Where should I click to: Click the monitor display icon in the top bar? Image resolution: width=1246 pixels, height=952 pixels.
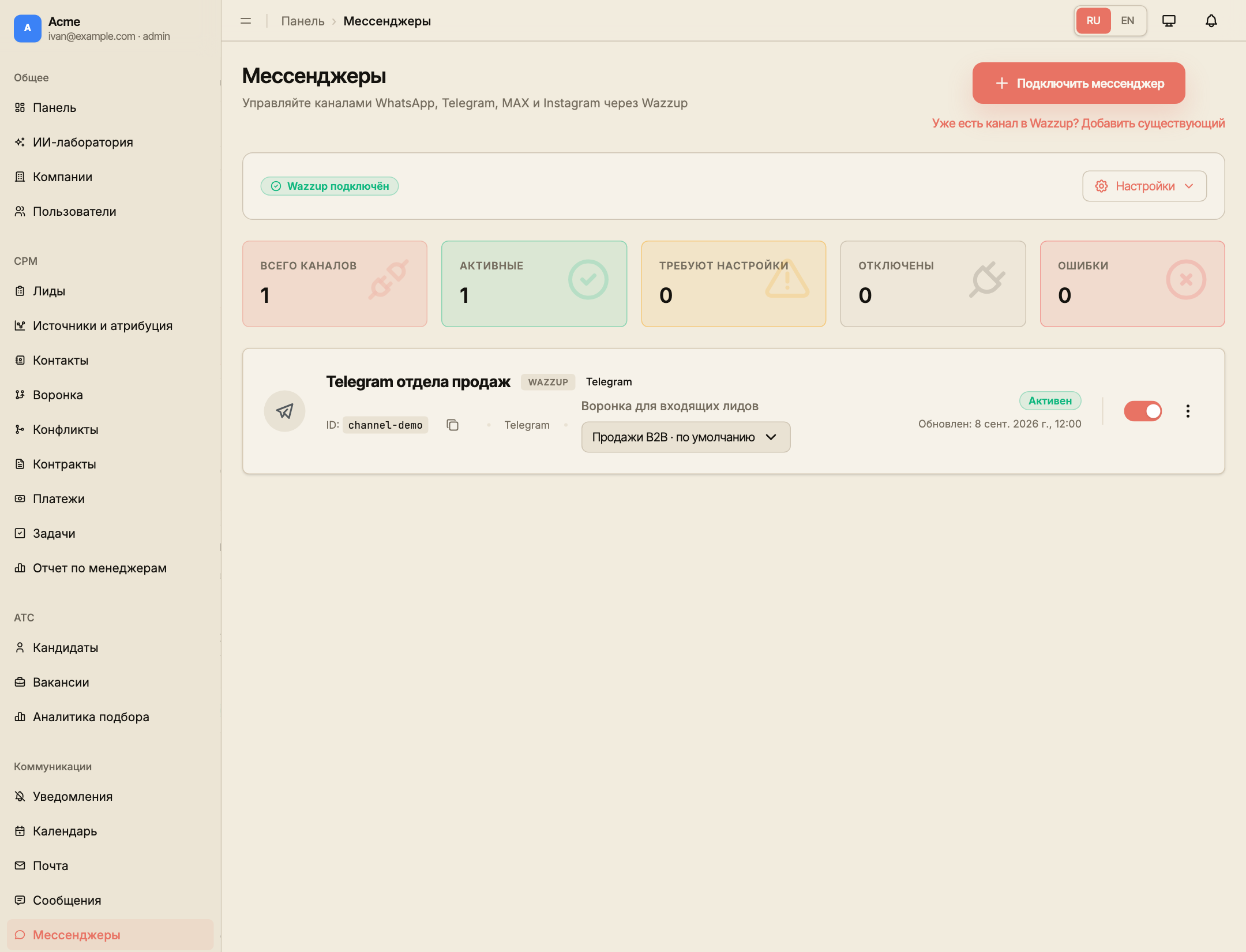(x=1169, y=21)
